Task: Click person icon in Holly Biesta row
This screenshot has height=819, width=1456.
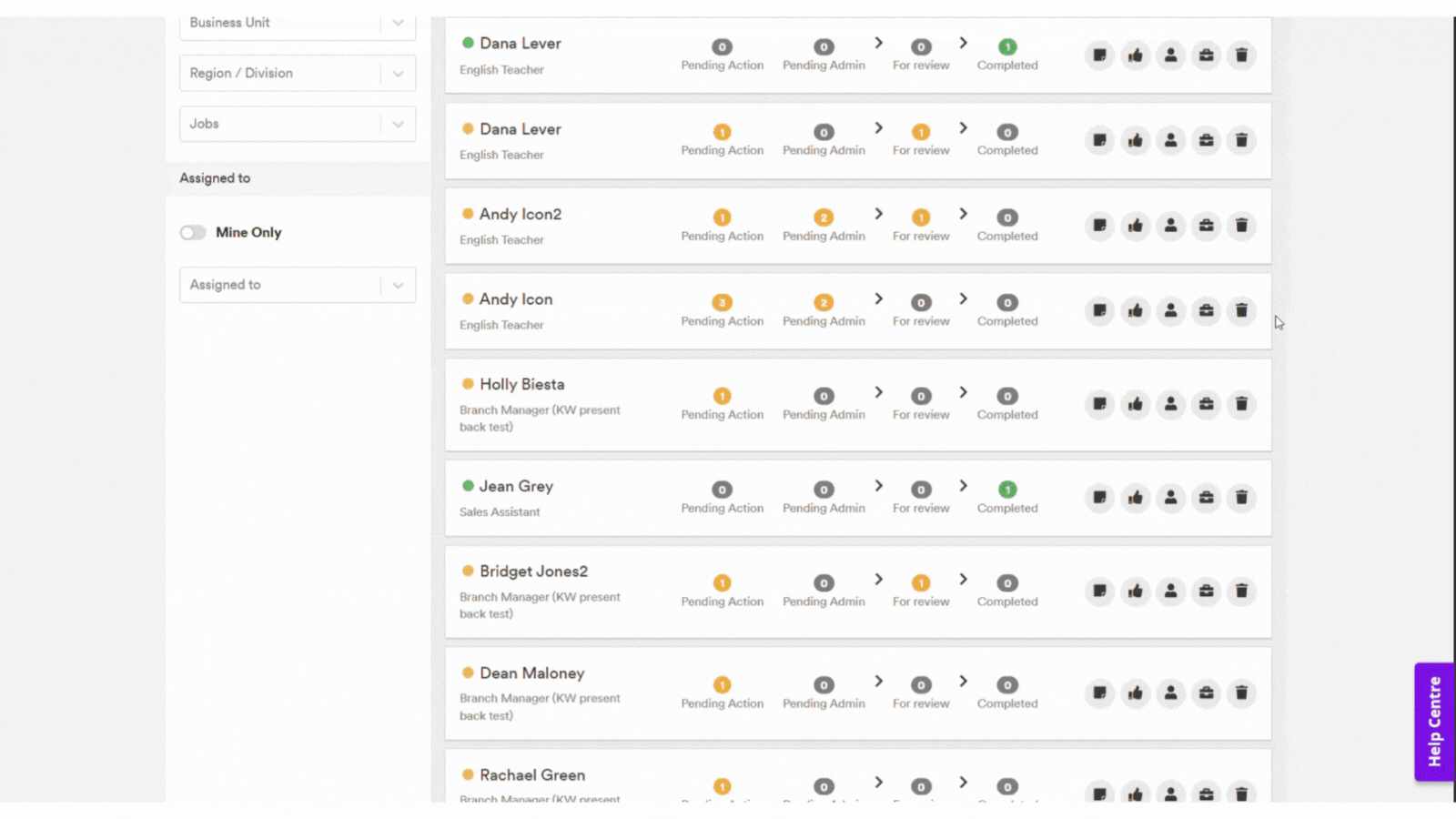Action: [x=1171, y=404]
